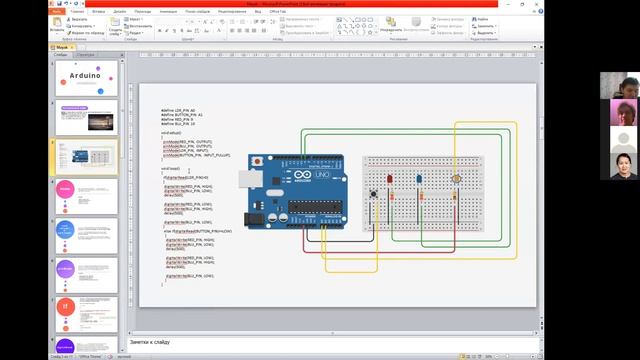This screenshot has height=360, width=640.
Task: Click Increase Font Size icon
Action: coord(205,22)
